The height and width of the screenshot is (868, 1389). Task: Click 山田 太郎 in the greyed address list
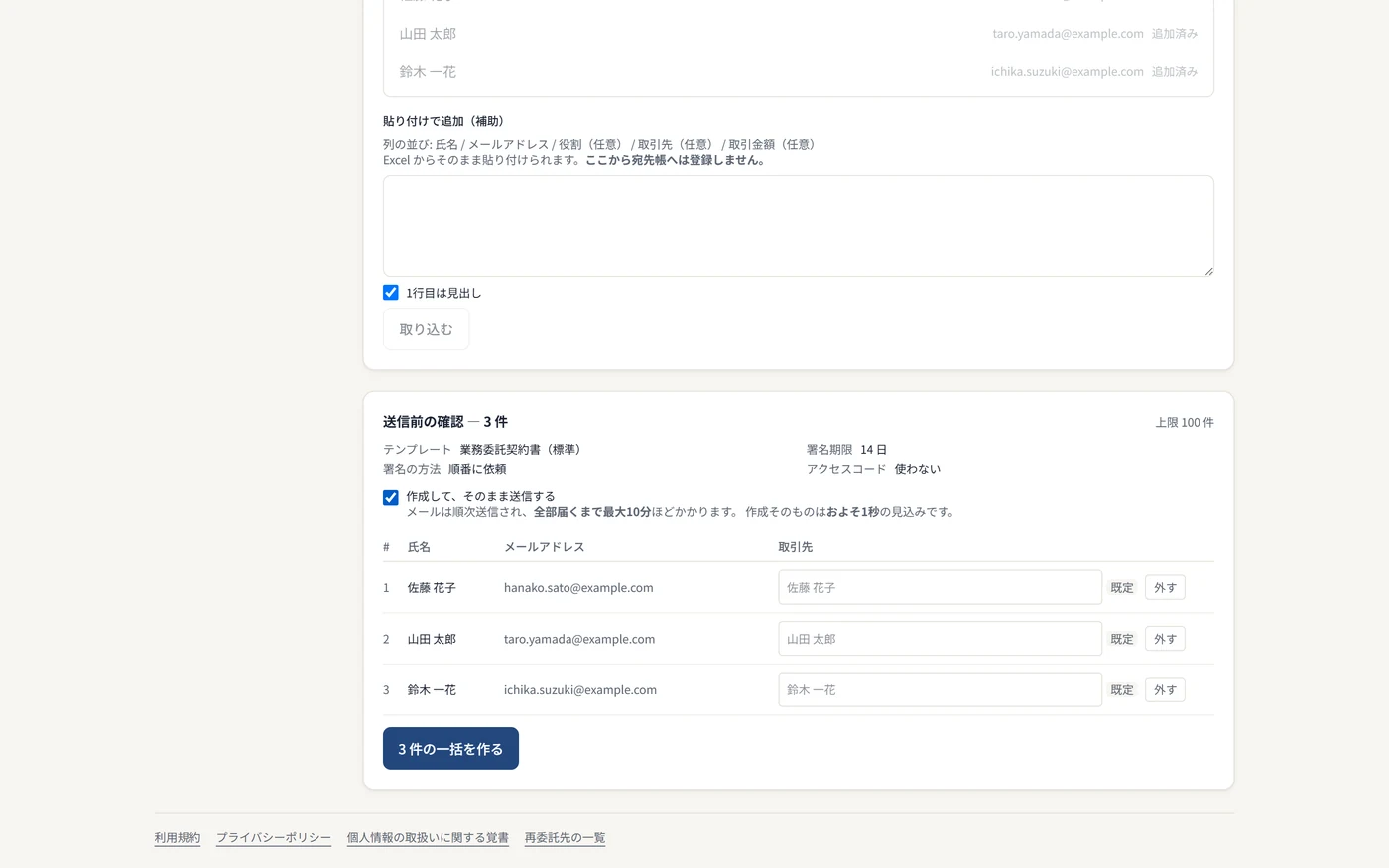428,34
